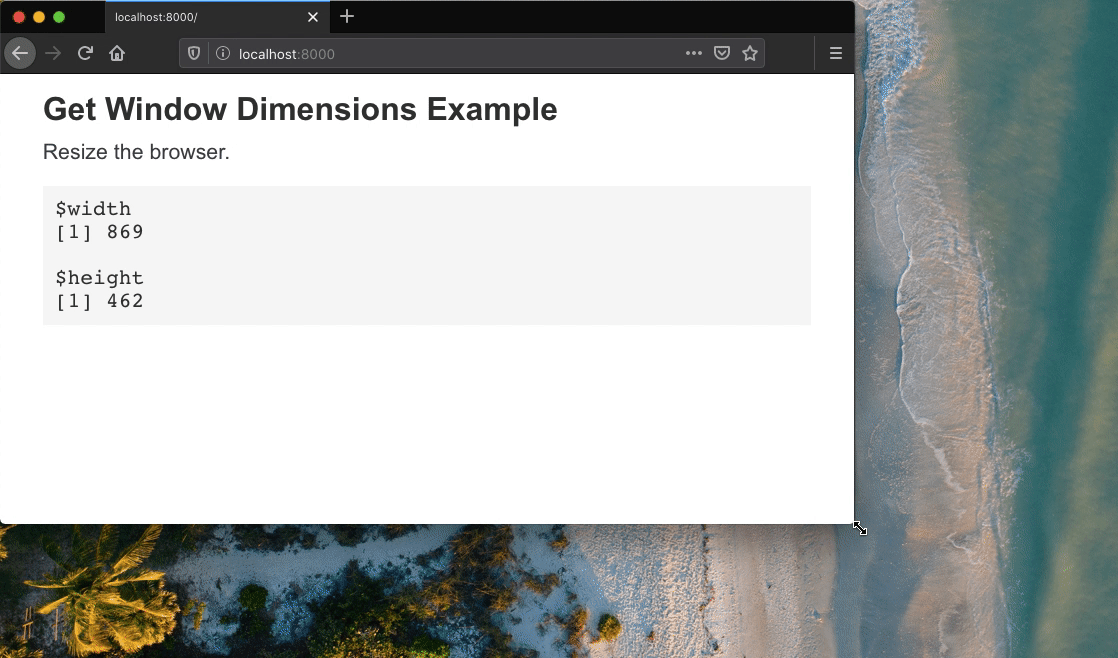The height and width of the screenshot is (658, 1118).
Task: Reload the localhost:8000 page
Action: [x=85, y=53]
